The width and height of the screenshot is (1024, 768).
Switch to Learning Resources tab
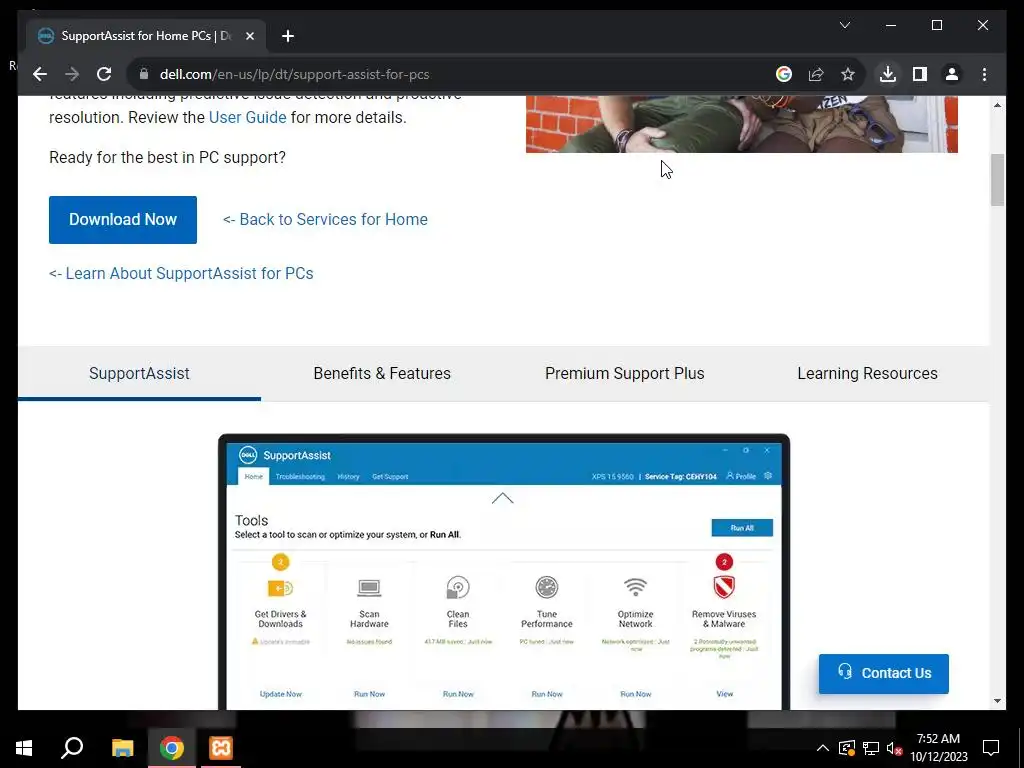[x=867, y=374]
